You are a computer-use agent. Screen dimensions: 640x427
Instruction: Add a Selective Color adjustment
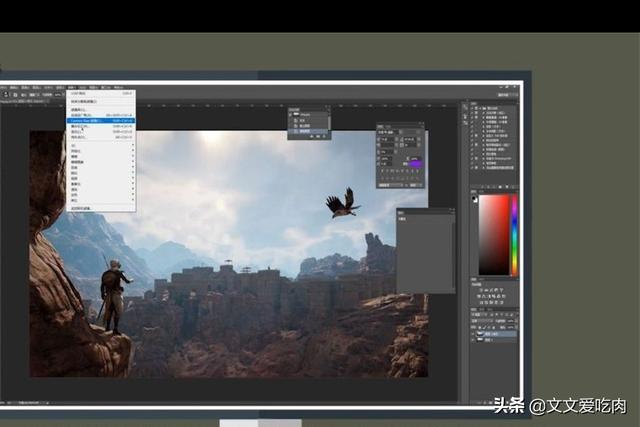point(501,302)
